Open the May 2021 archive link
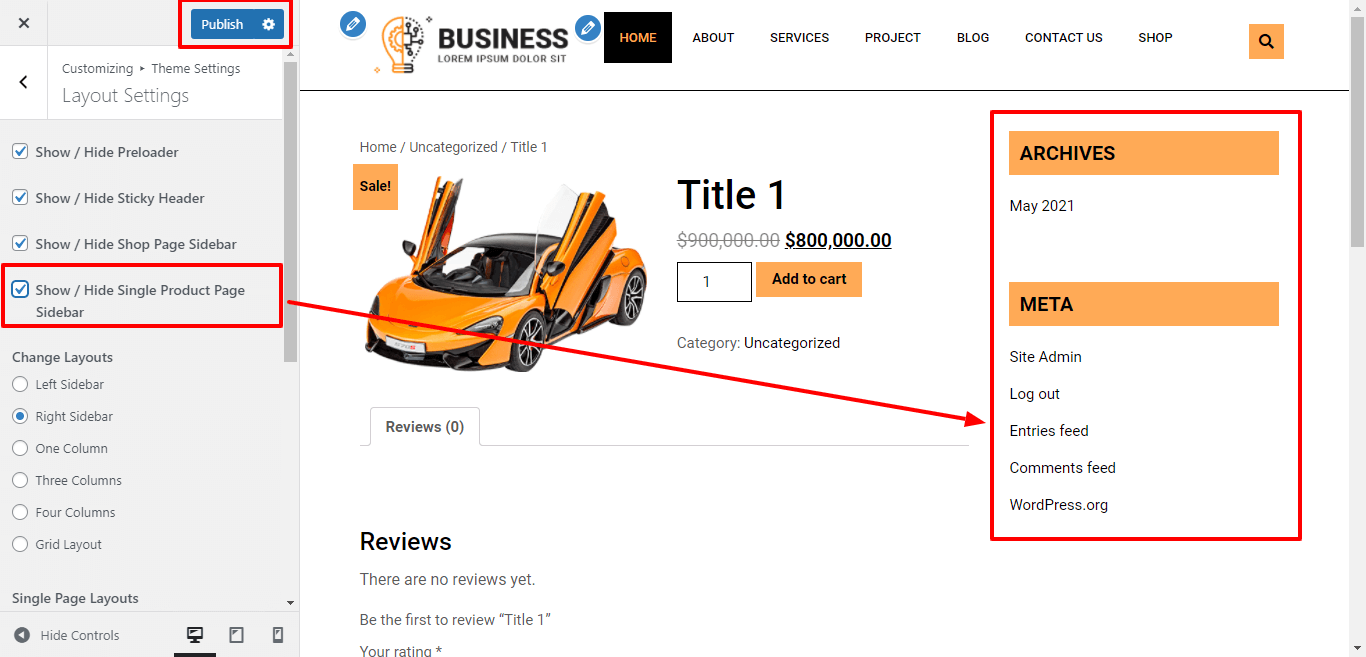1366x657 pixels. point(1042,206)
